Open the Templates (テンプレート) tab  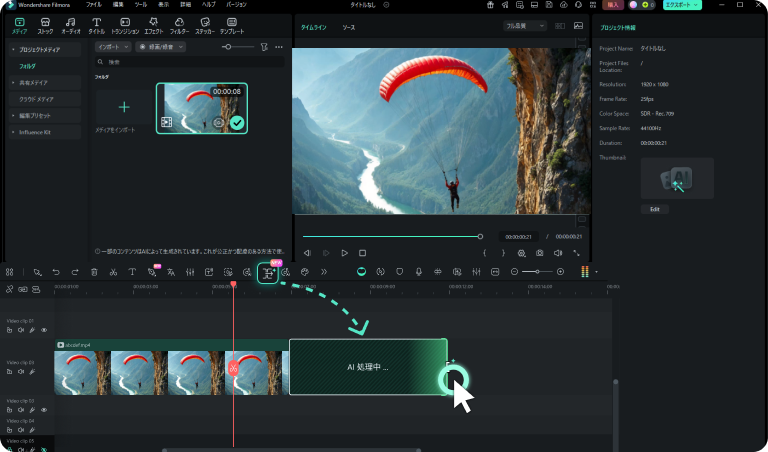pyautogui.click(x=232, y=25)
